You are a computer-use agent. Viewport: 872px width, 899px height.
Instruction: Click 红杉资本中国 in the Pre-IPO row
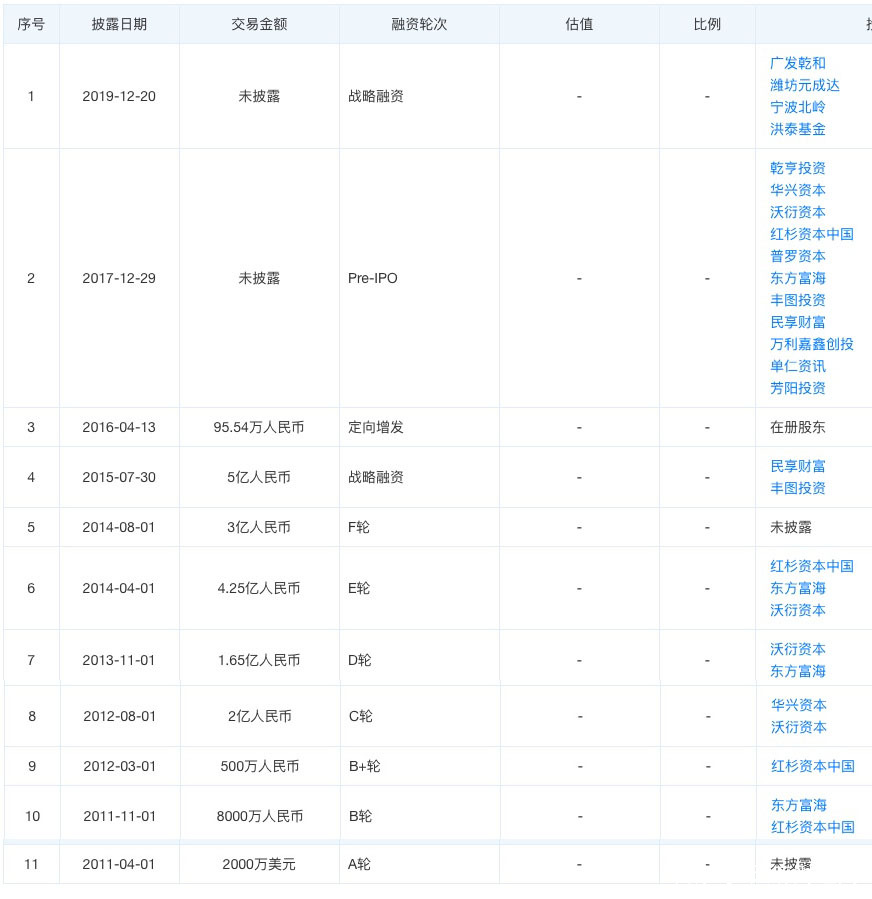(x=811, y=234)
